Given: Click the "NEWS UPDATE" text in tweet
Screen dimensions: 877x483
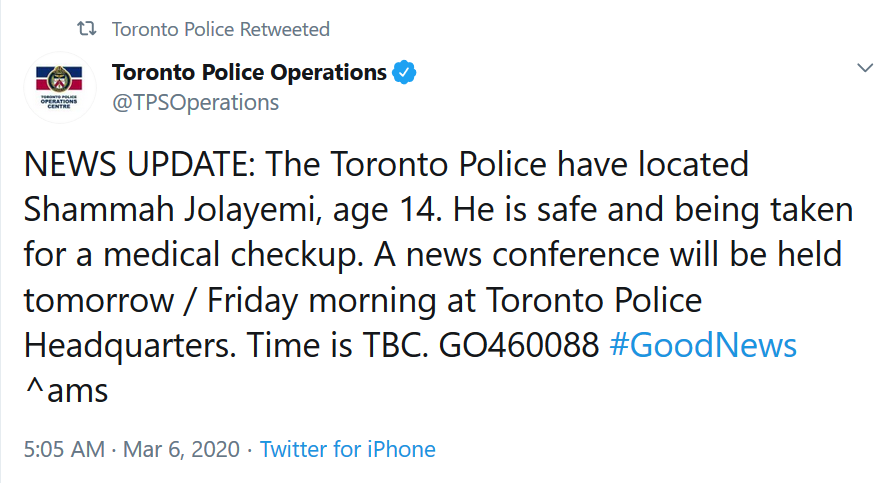Looking at the screenshot, I should pos(136,163).
